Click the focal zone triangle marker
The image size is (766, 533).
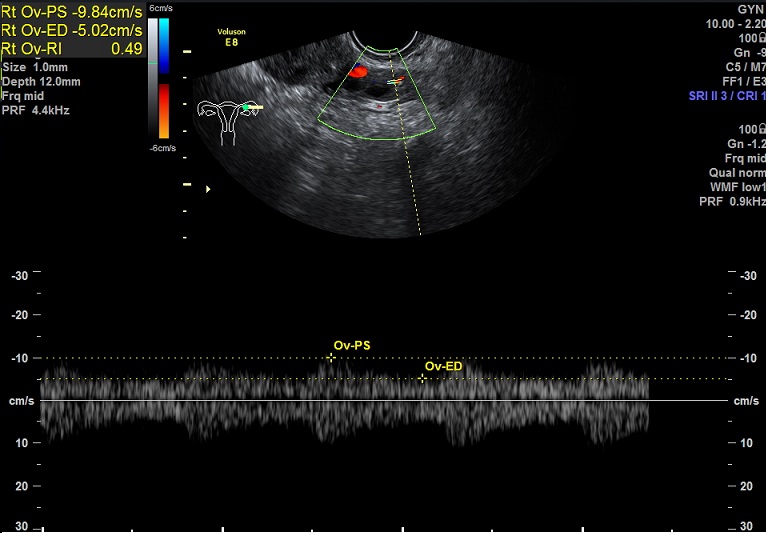pos(208,188)
